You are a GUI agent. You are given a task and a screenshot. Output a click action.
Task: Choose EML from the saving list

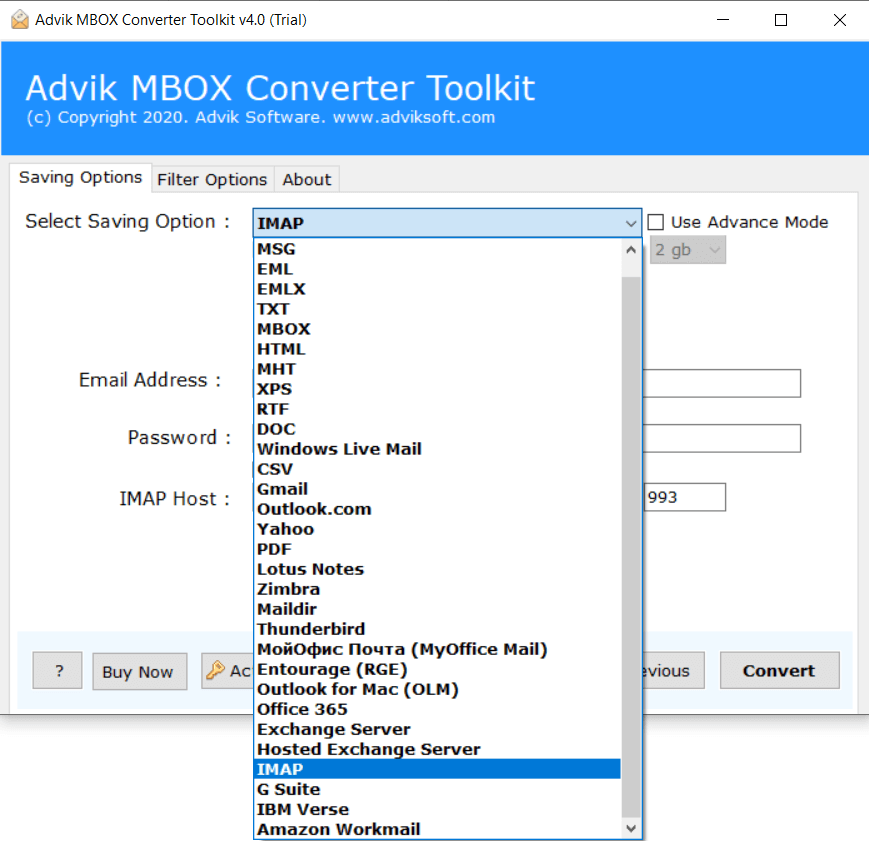point(438,269)
